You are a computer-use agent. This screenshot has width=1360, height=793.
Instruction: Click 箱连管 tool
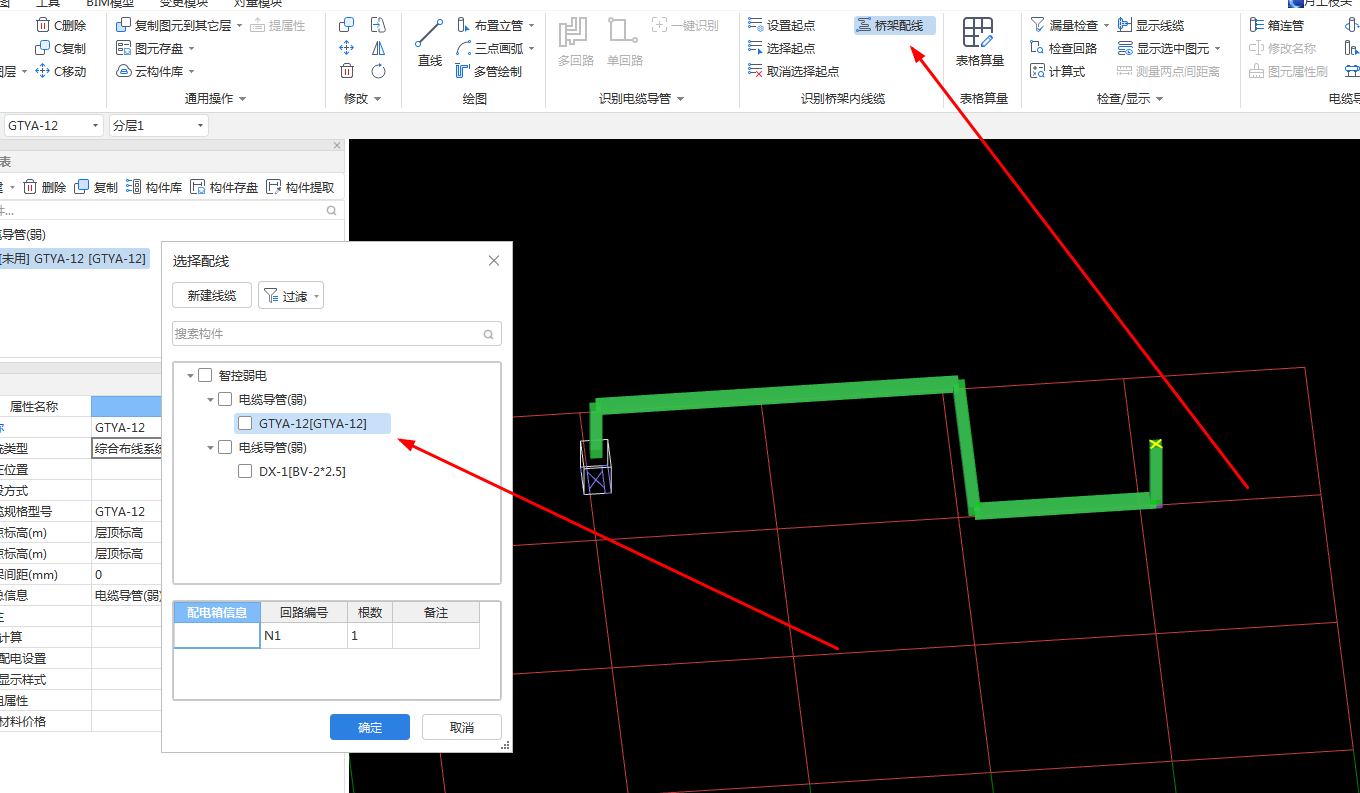(x=1277, y=25)
